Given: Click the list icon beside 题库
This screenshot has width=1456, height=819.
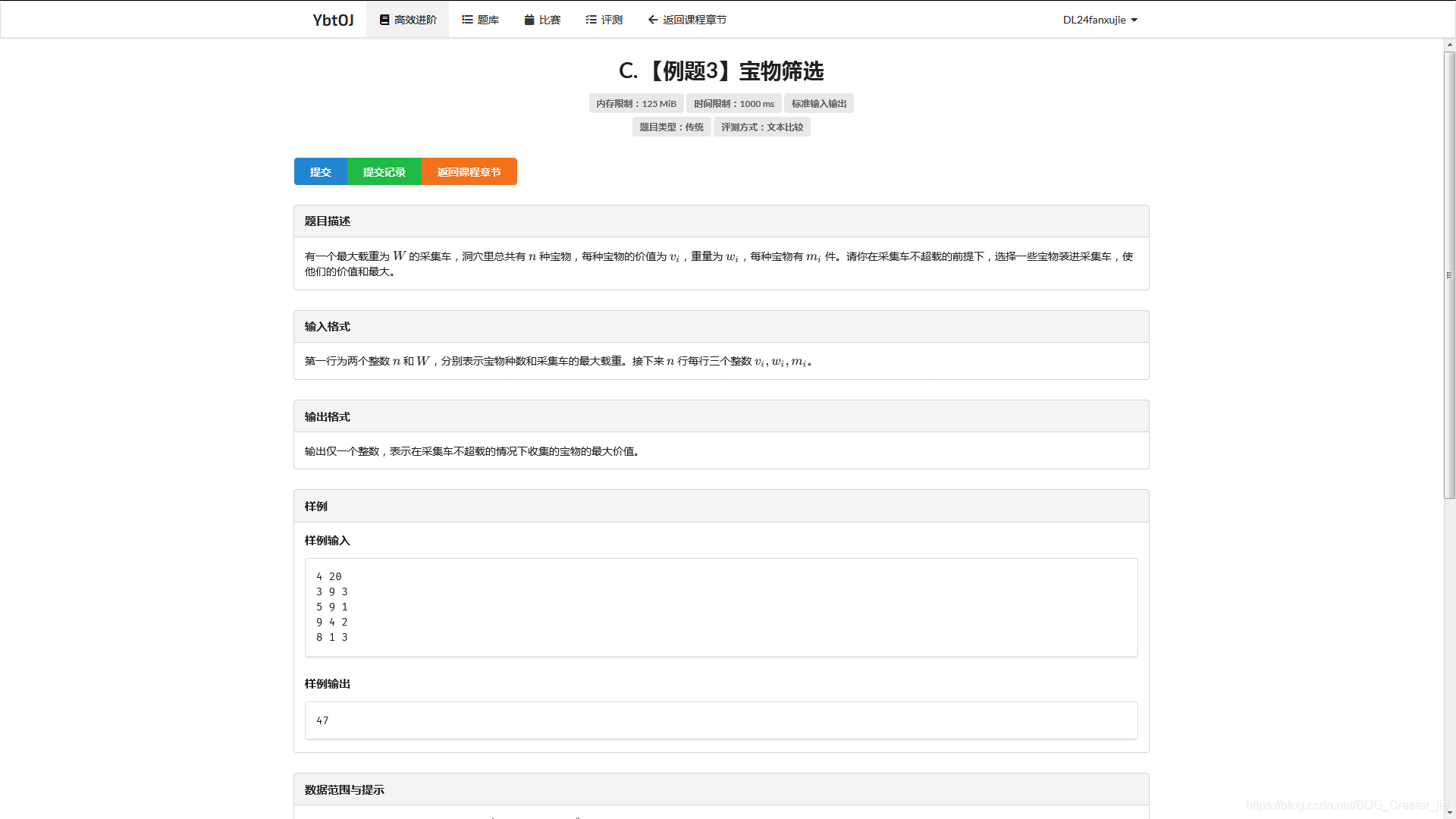Looking at the screenshot, I should (467, 20).
